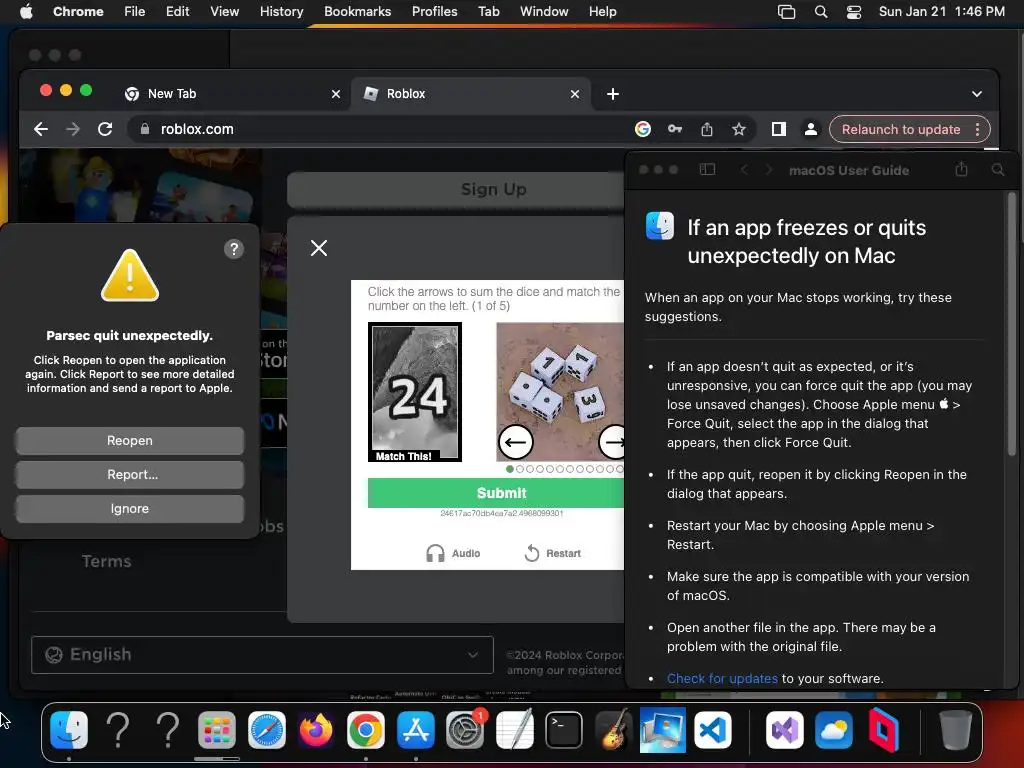Viewport: 1024px width, 768px height.
Task: Click the dice puzzle left arrow
Action: [515, 442]
